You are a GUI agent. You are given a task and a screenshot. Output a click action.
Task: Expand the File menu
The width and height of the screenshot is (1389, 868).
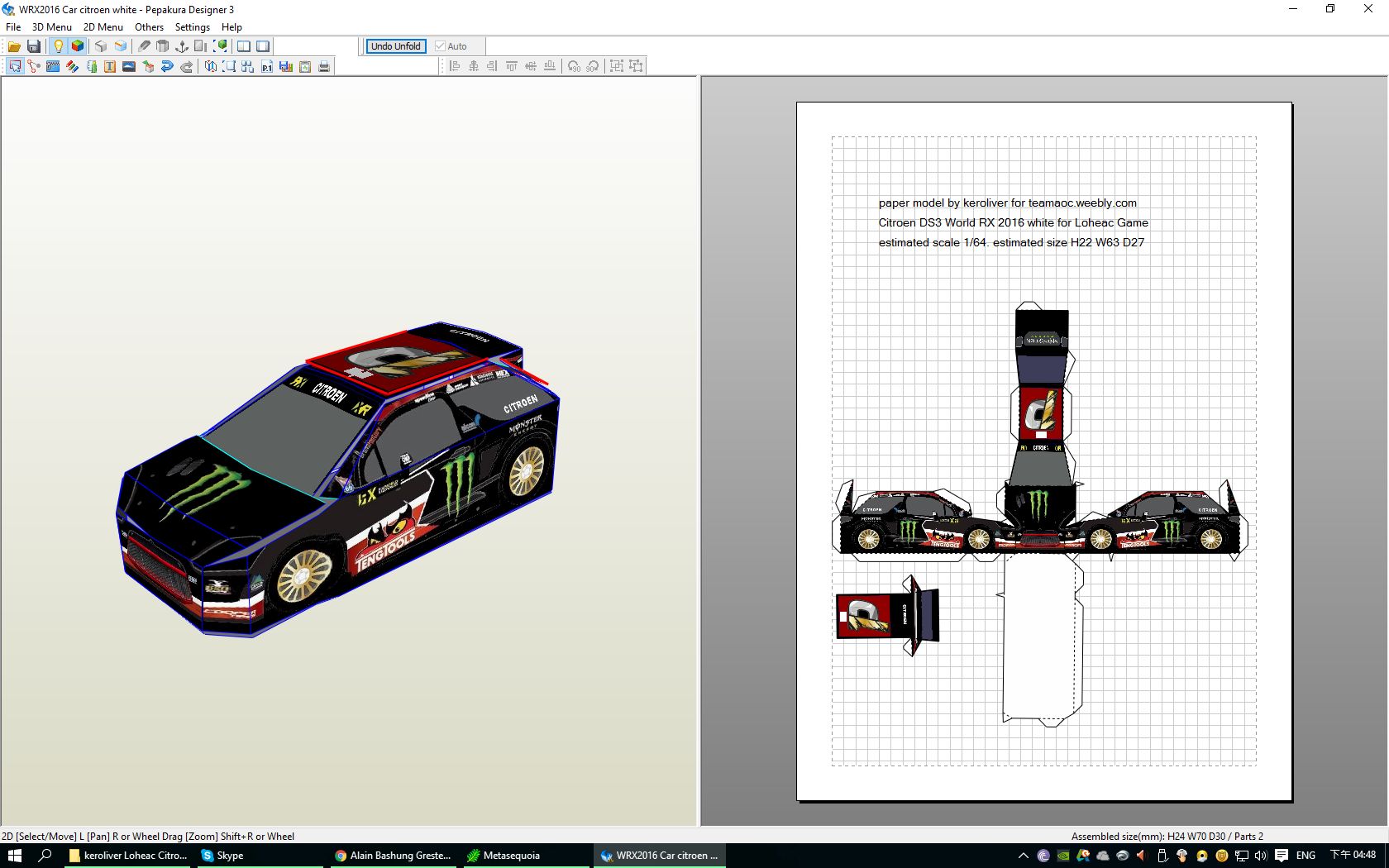click(13, 27)
